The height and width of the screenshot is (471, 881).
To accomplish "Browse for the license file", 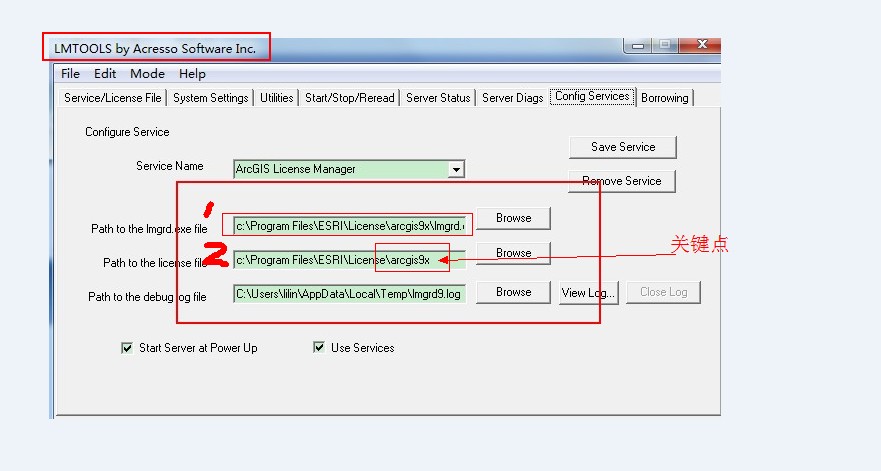I will [513, 253].
